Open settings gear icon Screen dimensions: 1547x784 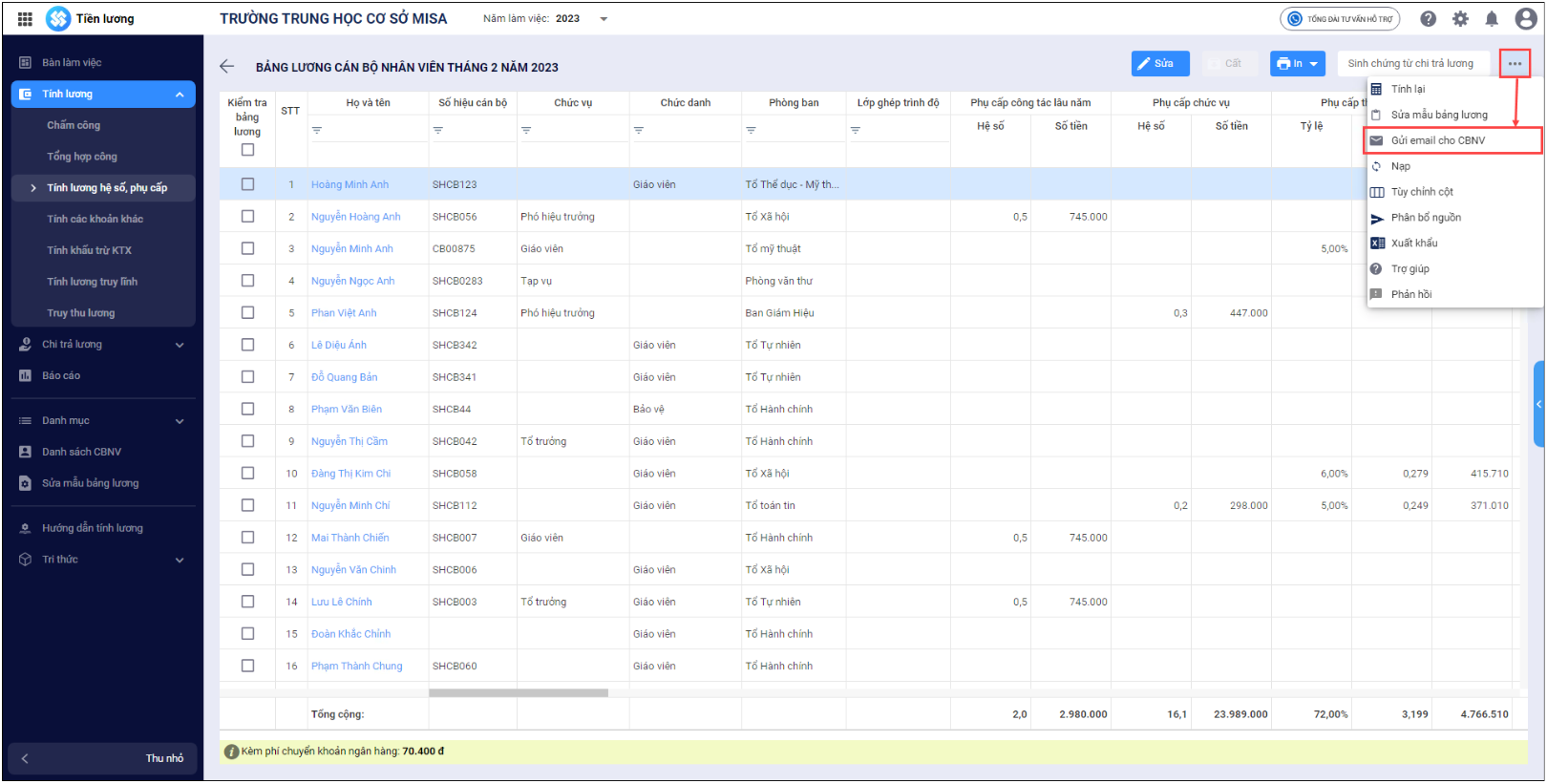coord(1460,18)
